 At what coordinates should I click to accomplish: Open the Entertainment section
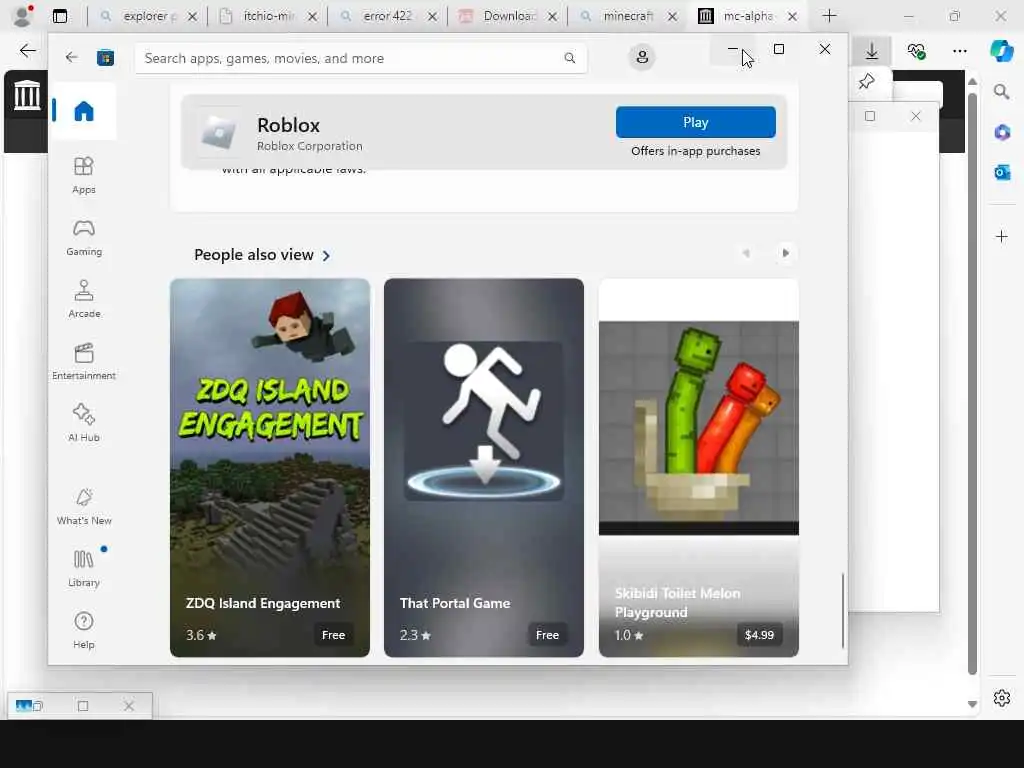point(84,362)
